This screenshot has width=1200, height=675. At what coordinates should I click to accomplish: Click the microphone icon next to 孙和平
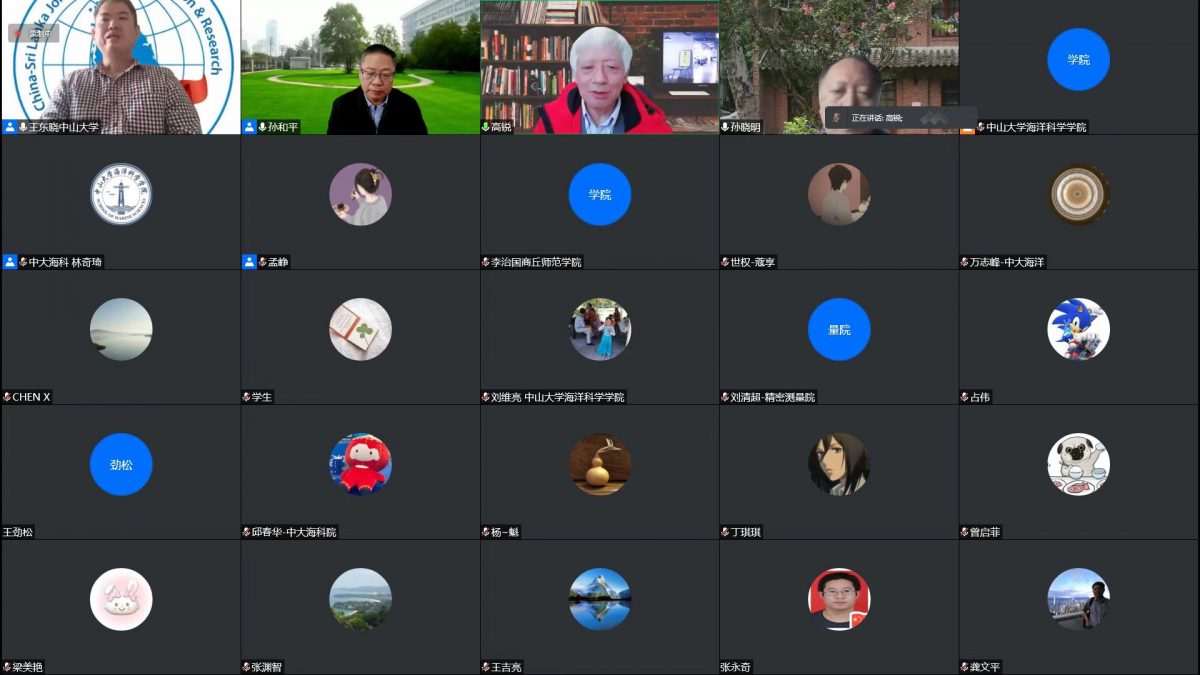tap(262, 127)
